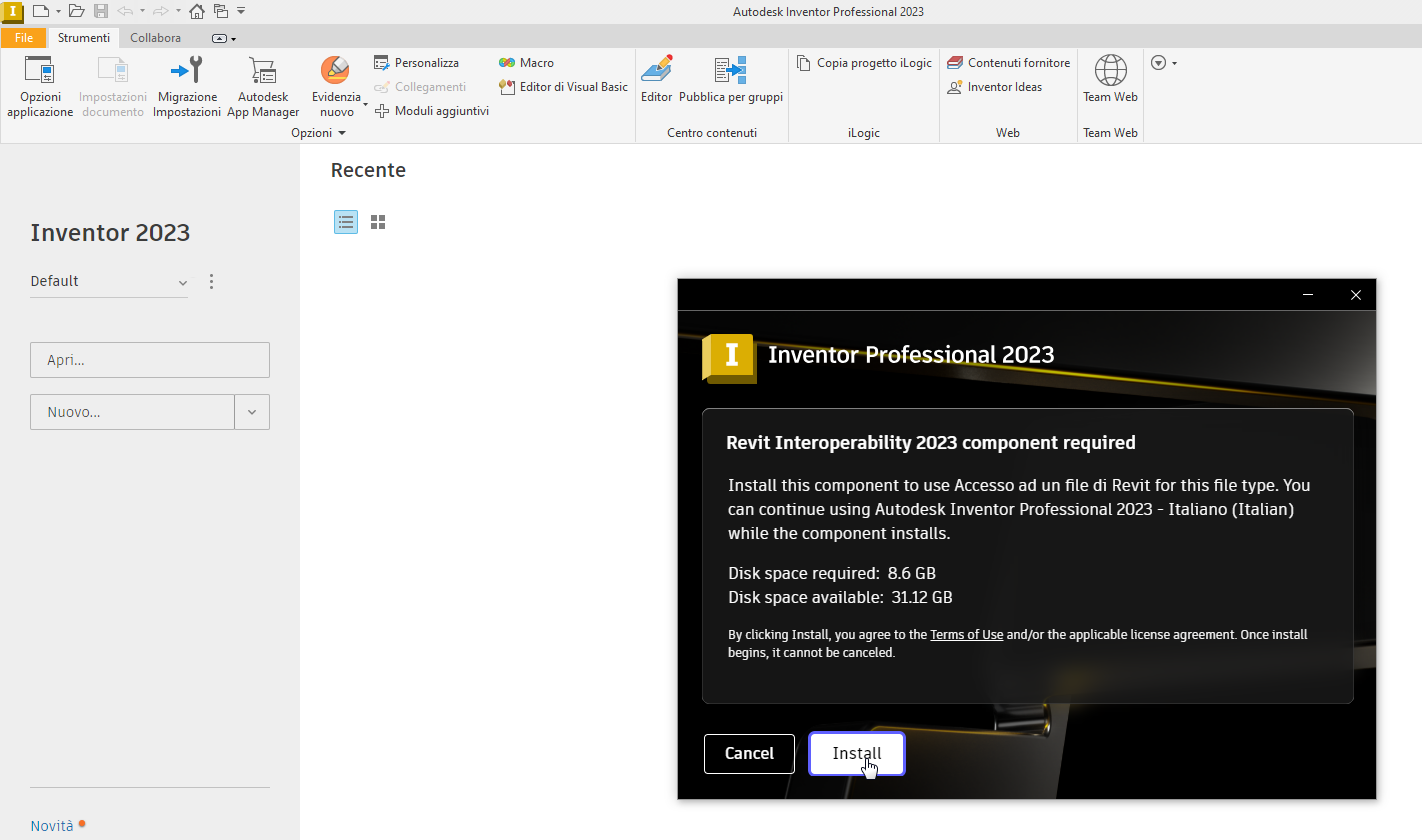Click the Undo arrow icon
Image resolution: width=1422 pixels, height=840 pixels.
pyautogui.click(x=125, y=11)
